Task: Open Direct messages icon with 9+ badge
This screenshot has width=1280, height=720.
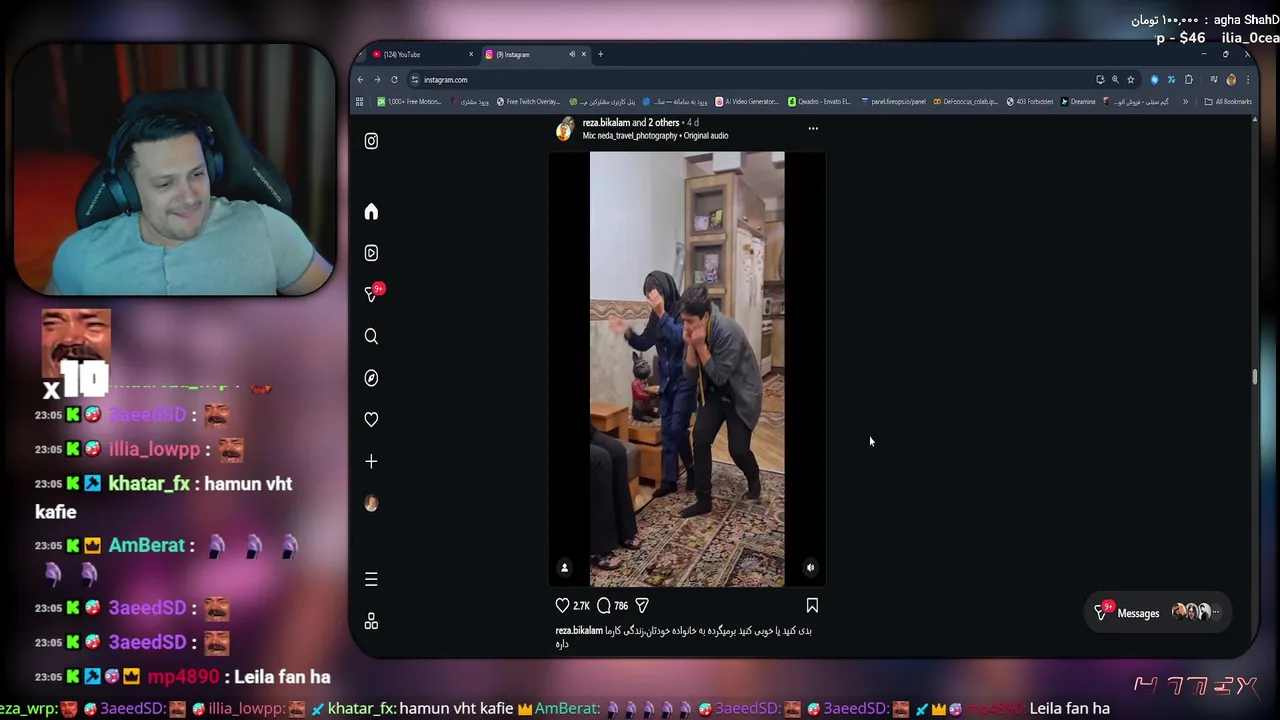Action: (373, 293)
